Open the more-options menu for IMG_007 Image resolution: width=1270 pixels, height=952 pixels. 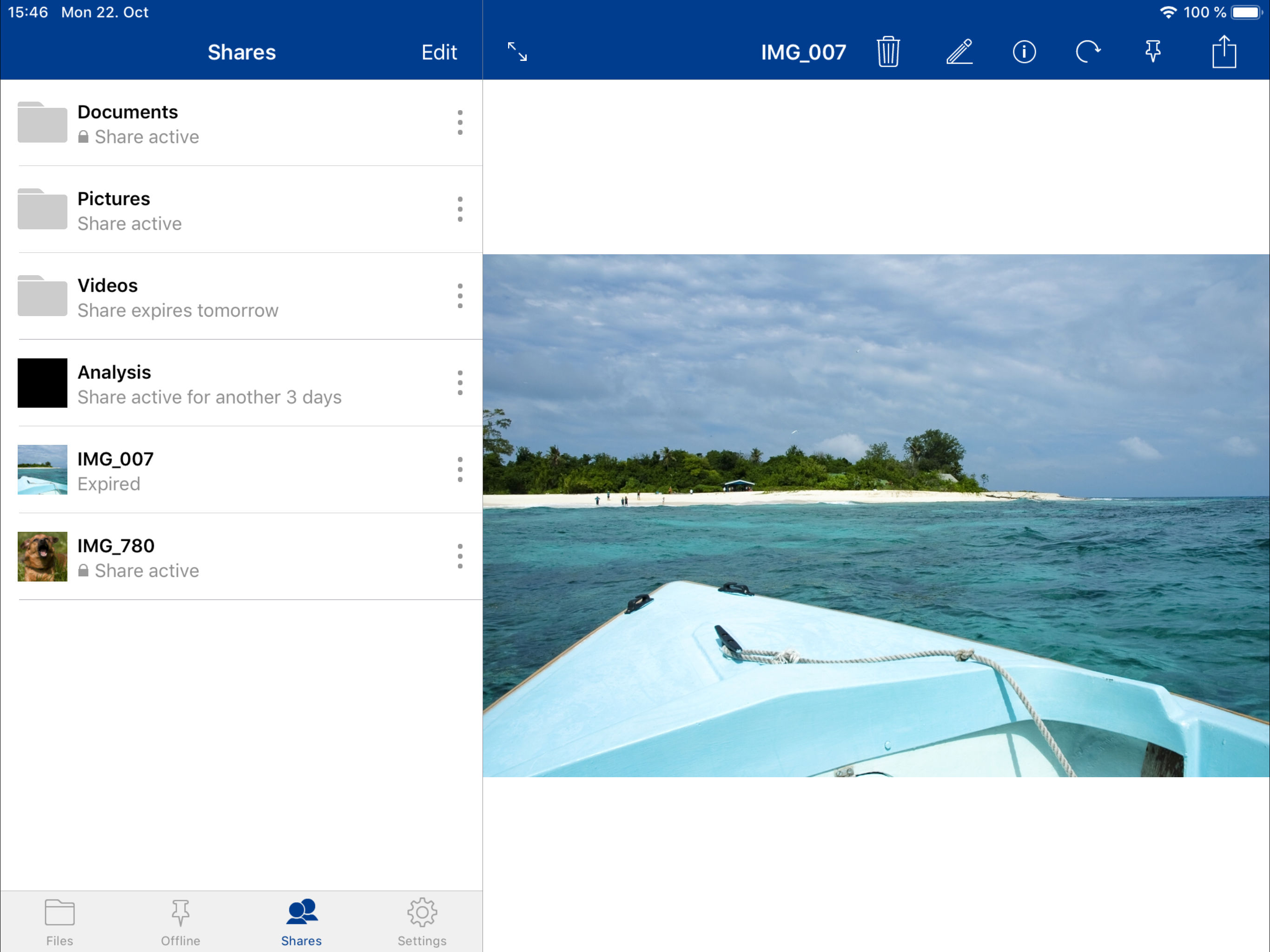[x=459, y=469]
